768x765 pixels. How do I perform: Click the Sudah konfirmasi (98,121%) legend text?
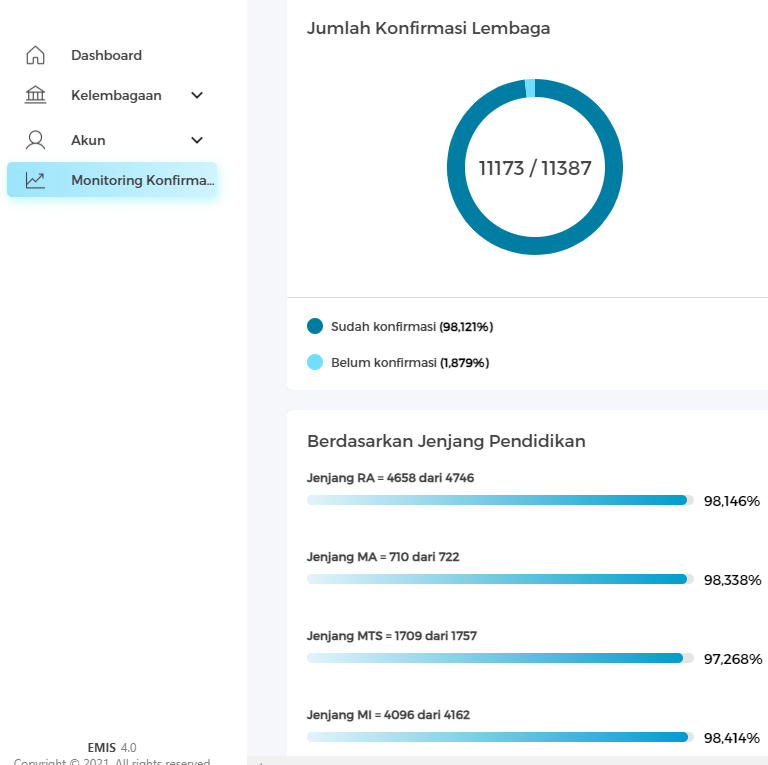pyautogui.click(x=412, y=327)
